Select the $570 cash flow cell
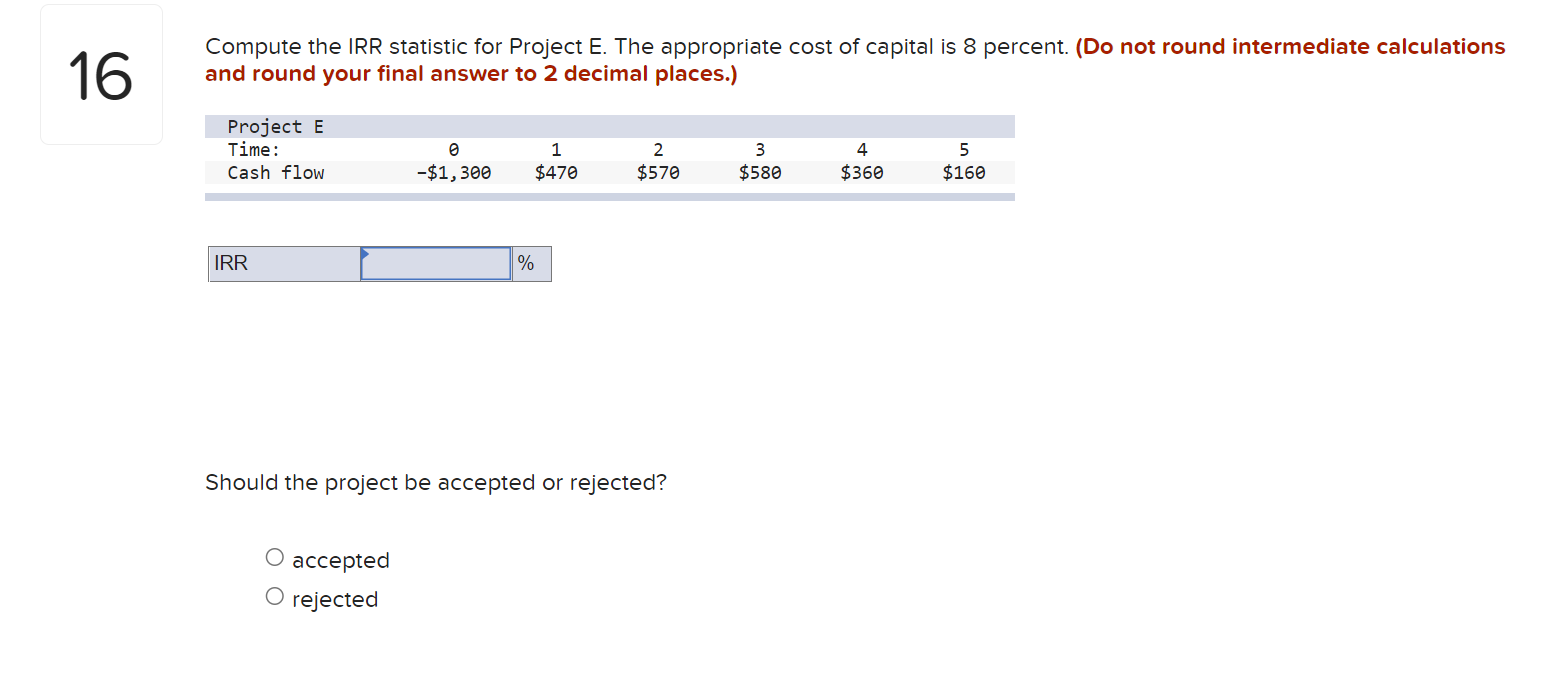 (658, 172)
